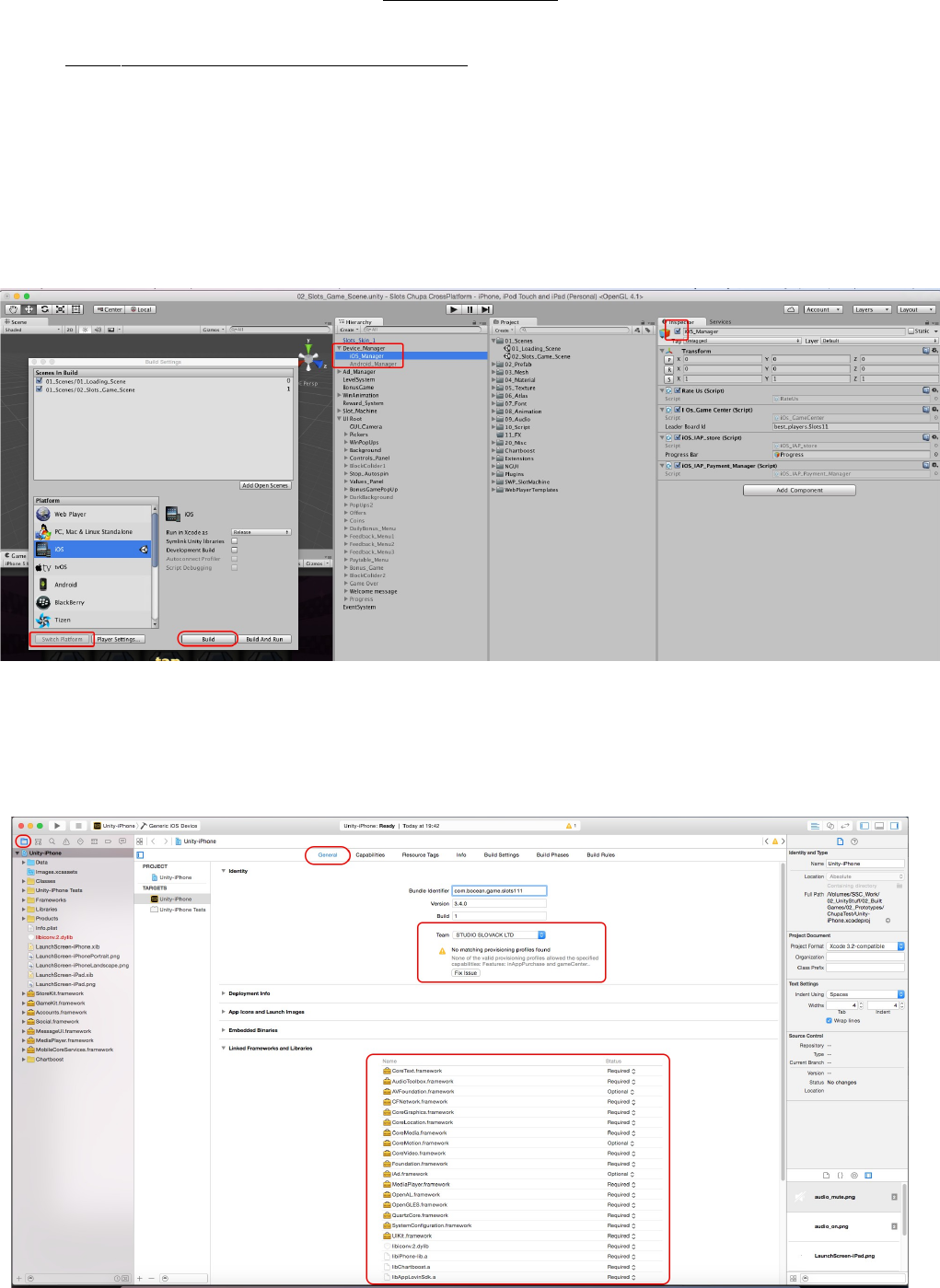Screen dimensions: 940x1288
Task: Open Layer Default dropdown in Inspector
Action: point(878,341)
